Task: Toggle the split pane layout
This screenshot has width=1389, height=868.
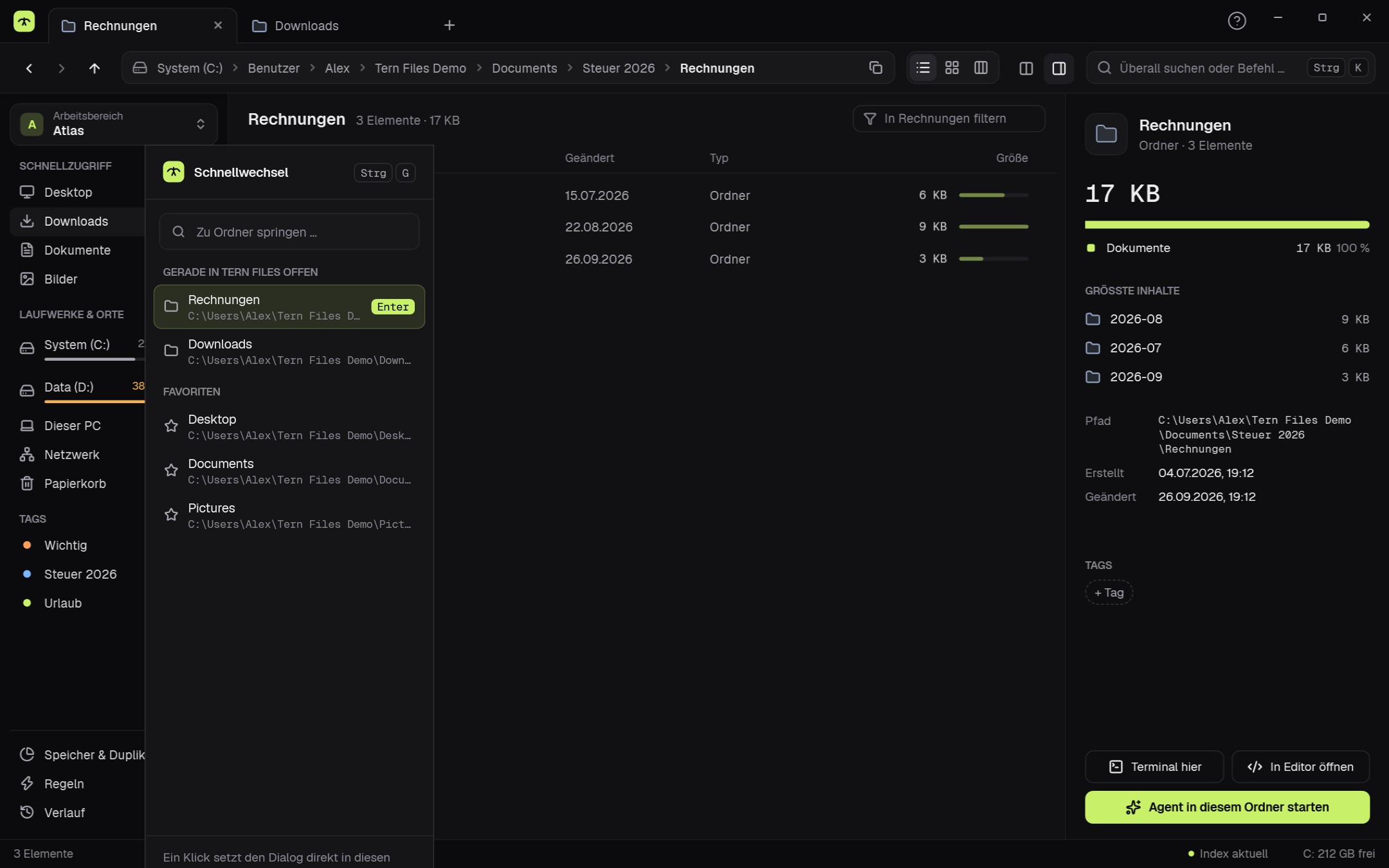Action: click(1026, 68)
